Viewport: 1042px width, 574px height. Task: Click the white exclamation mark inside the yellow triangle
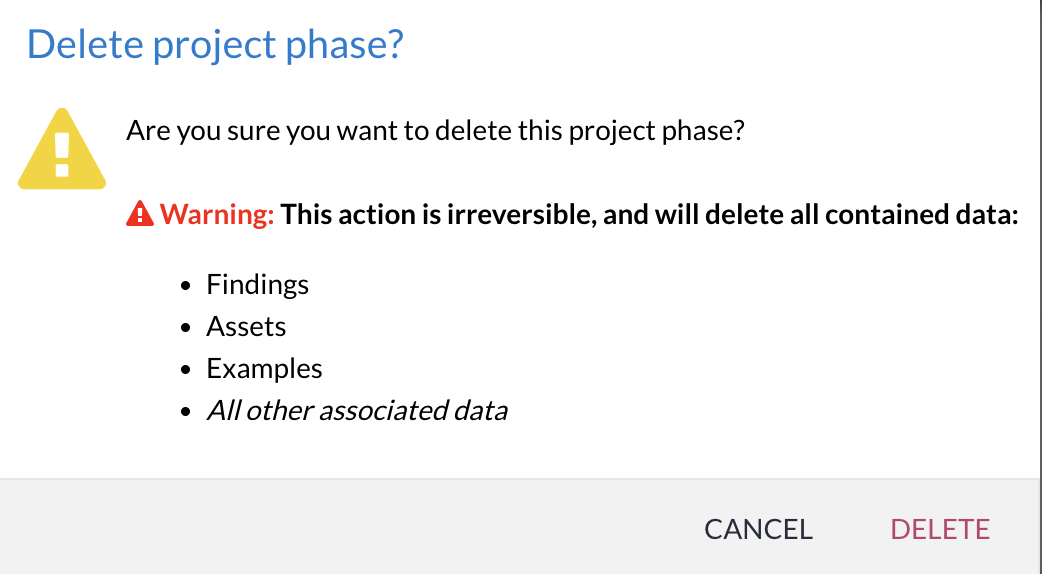pyautogui.click(x=62, y=155)
